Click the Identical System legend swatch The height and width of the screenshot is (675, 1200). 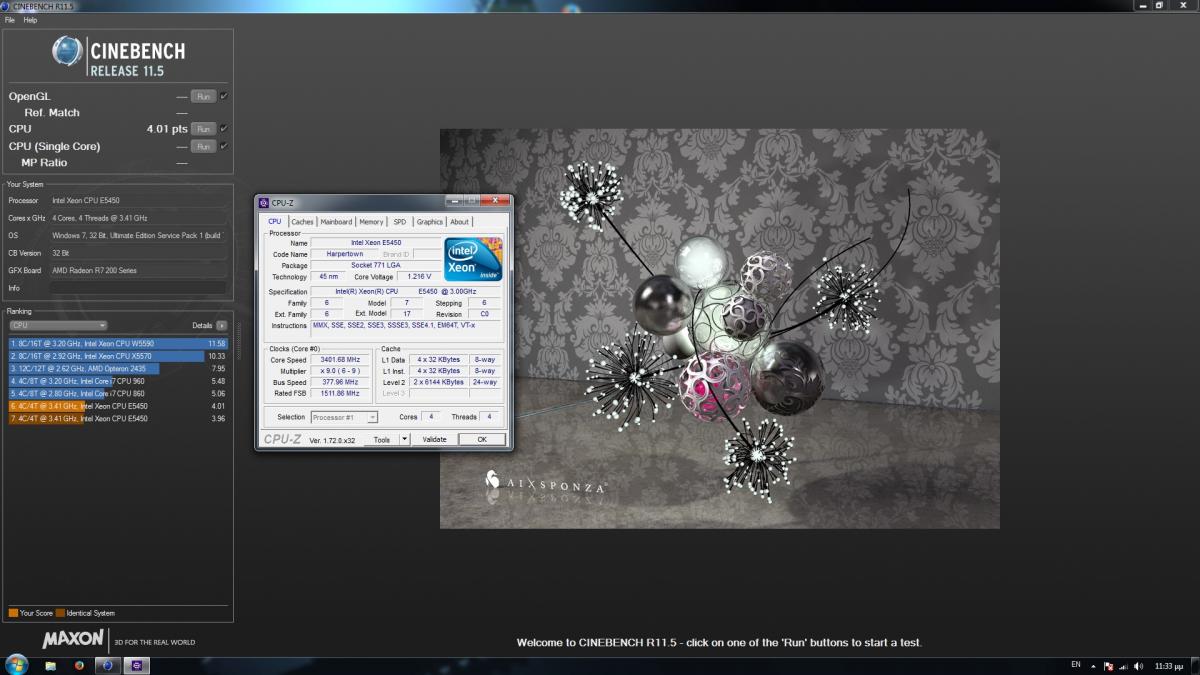[61, 613]
